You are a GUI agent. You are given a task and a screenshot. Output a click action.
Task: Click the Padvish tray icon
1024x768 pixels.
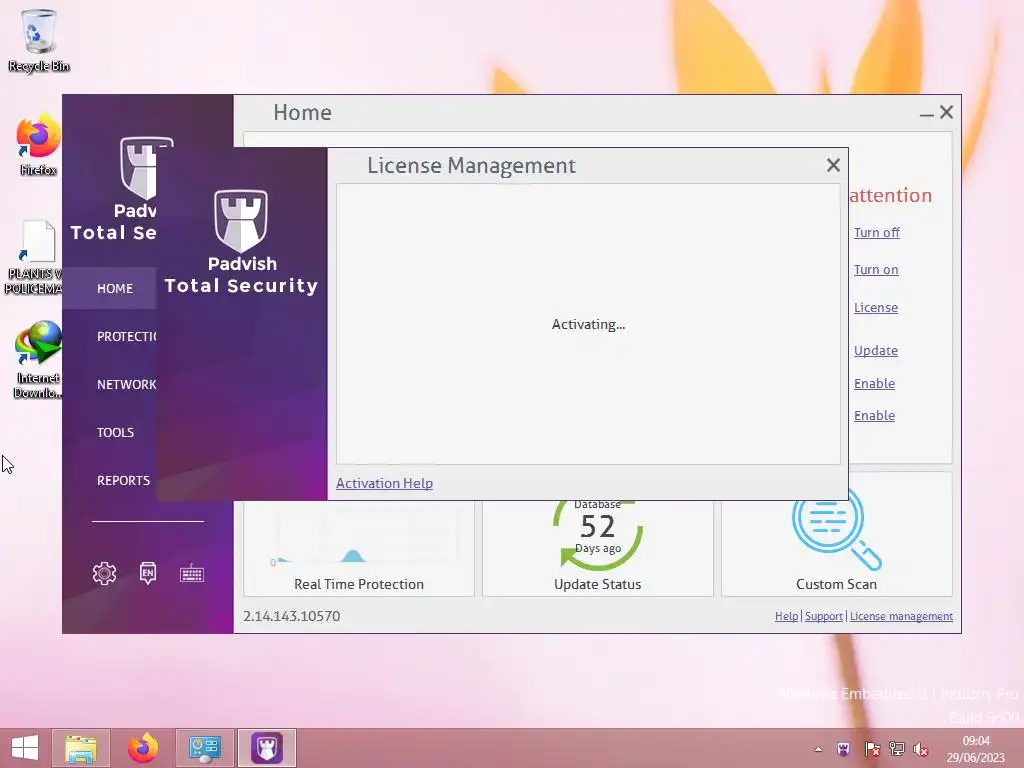[844, 749]
